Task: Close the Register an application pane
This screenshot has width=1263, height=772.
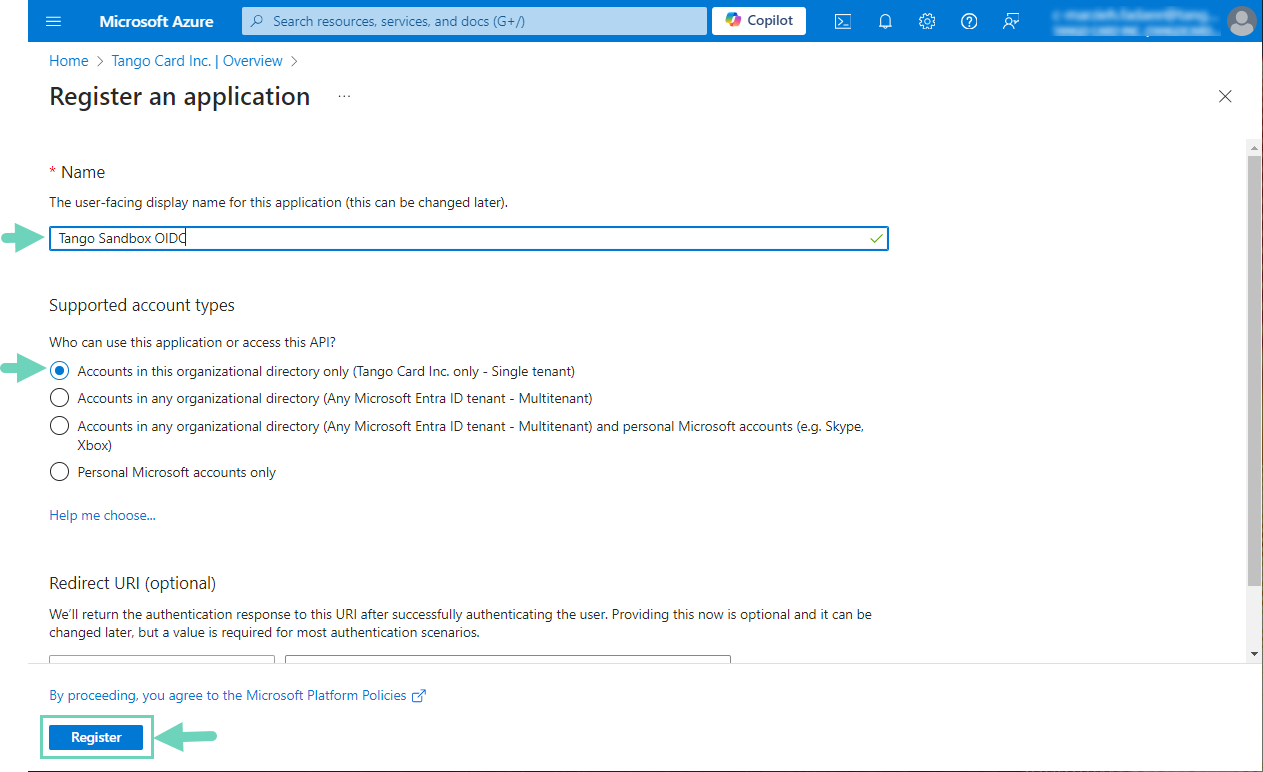Action: [1225, 96]
